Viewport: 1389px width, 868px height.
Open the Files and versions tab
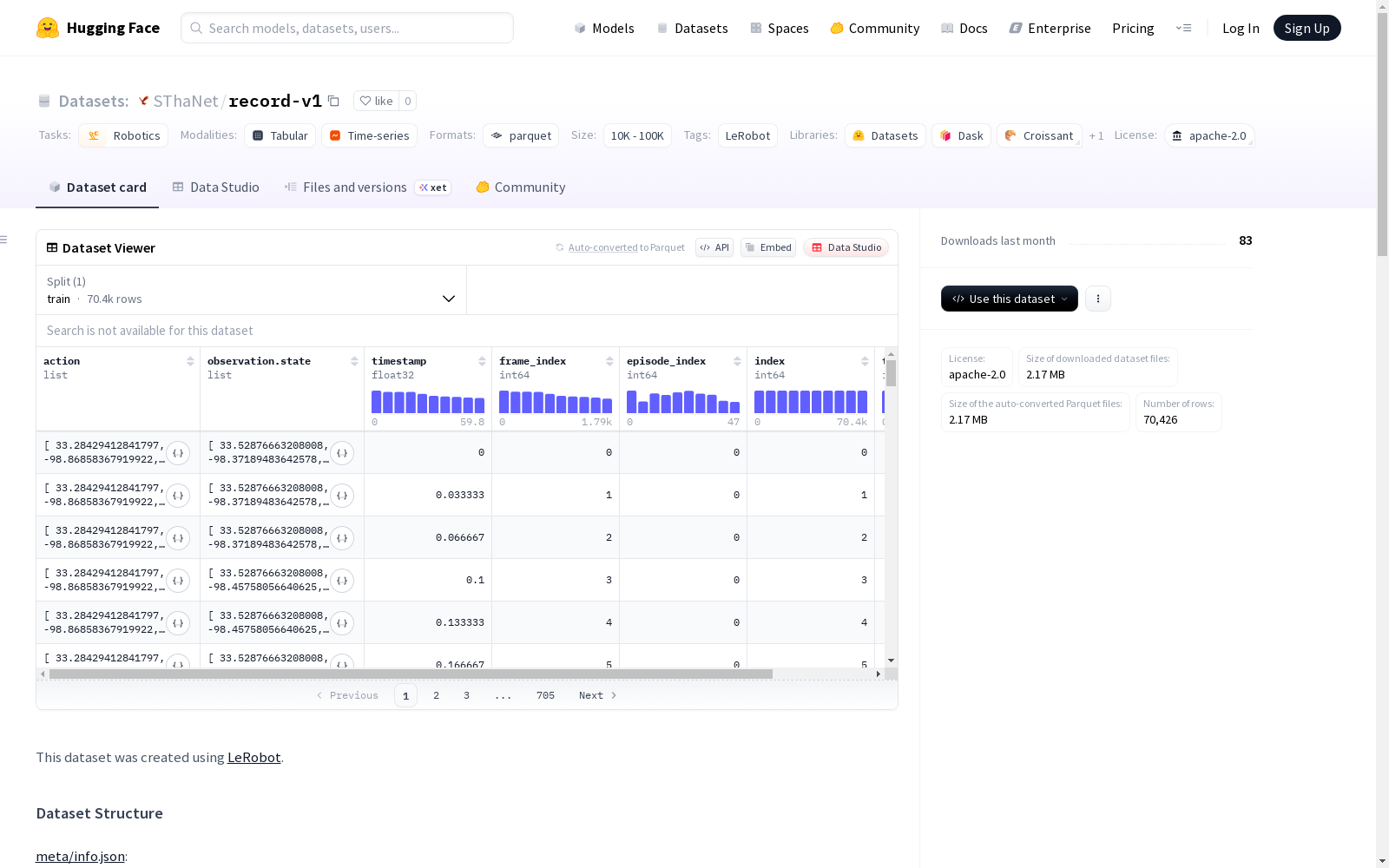(x=367, y=187)
